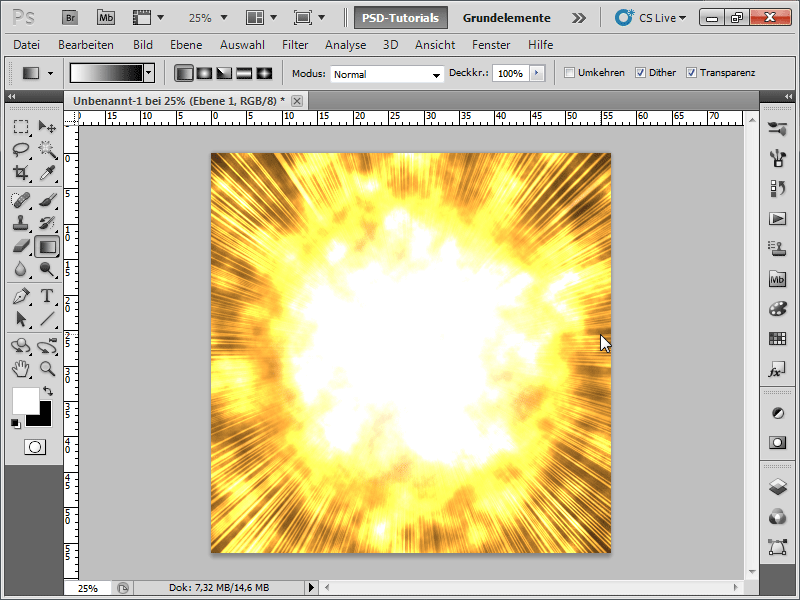Image resolution: width=800 pixels, height=600 pixels.
Task: Open CS Live menu button
Action: pos(651,18)
